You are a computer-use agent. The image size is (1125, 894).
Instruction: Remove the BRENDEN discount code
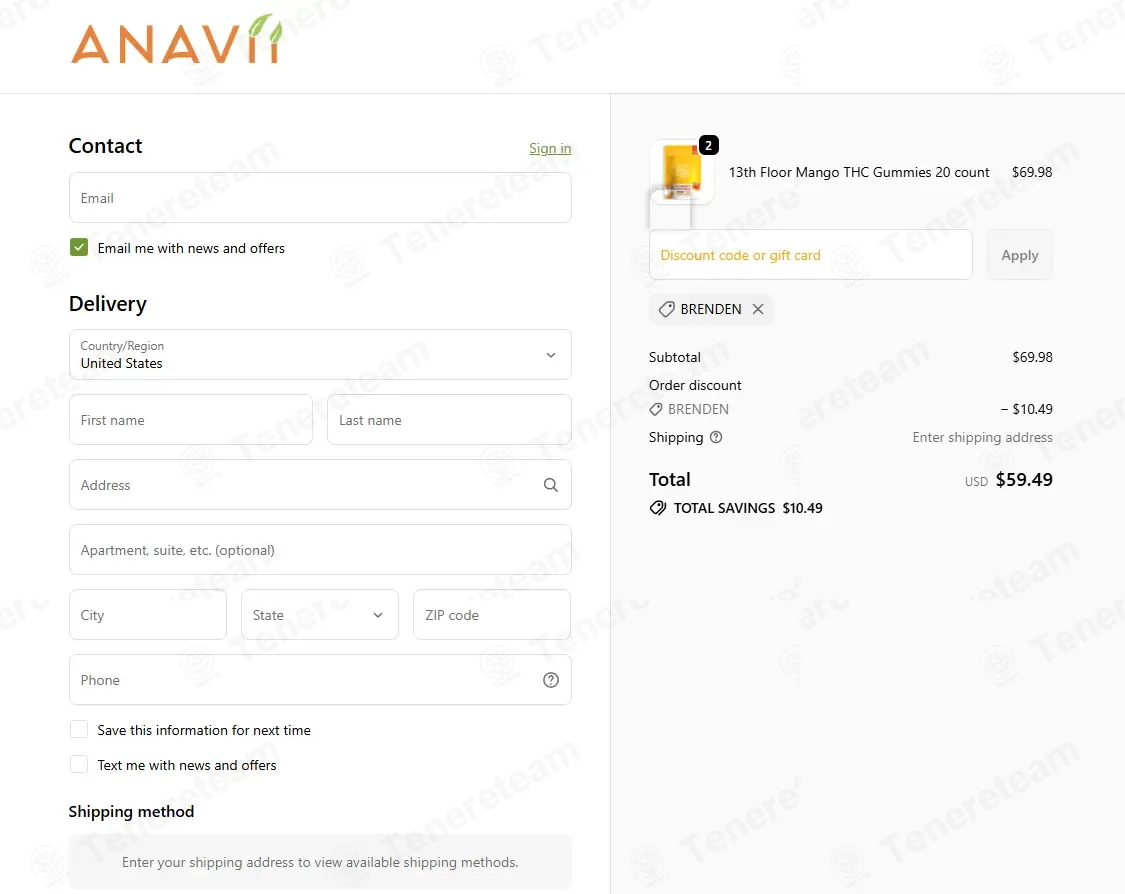point(758,309)
